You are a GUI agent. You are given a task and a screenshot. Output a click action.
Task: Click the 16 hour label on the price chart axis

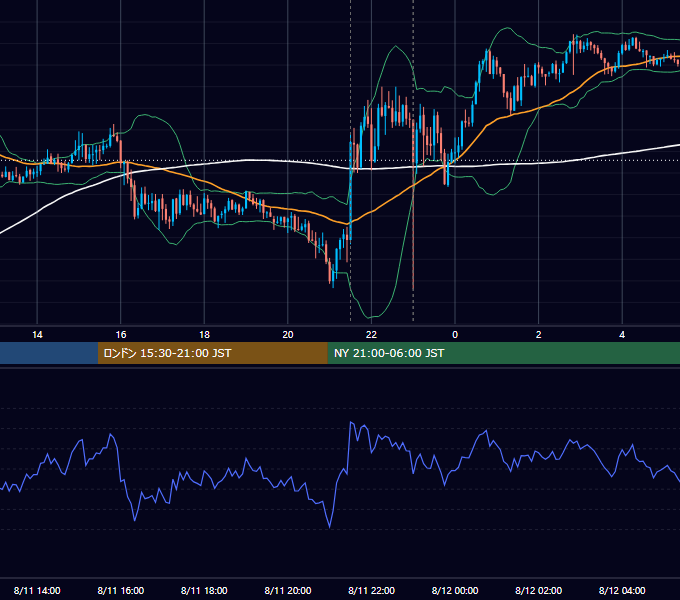pos(121,335)
